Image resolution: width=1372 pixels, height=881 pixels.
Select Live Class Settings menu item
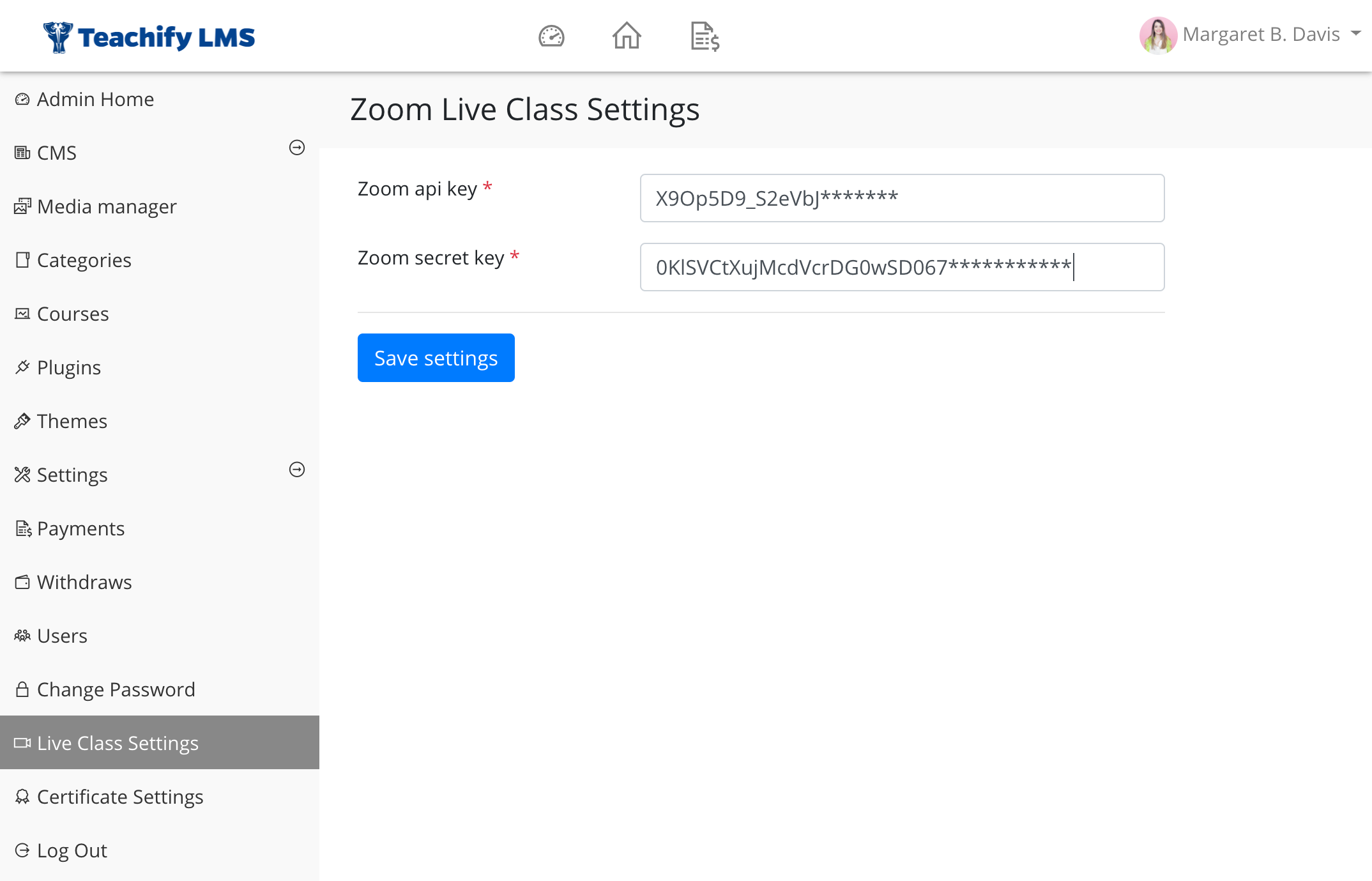(160, 742)
